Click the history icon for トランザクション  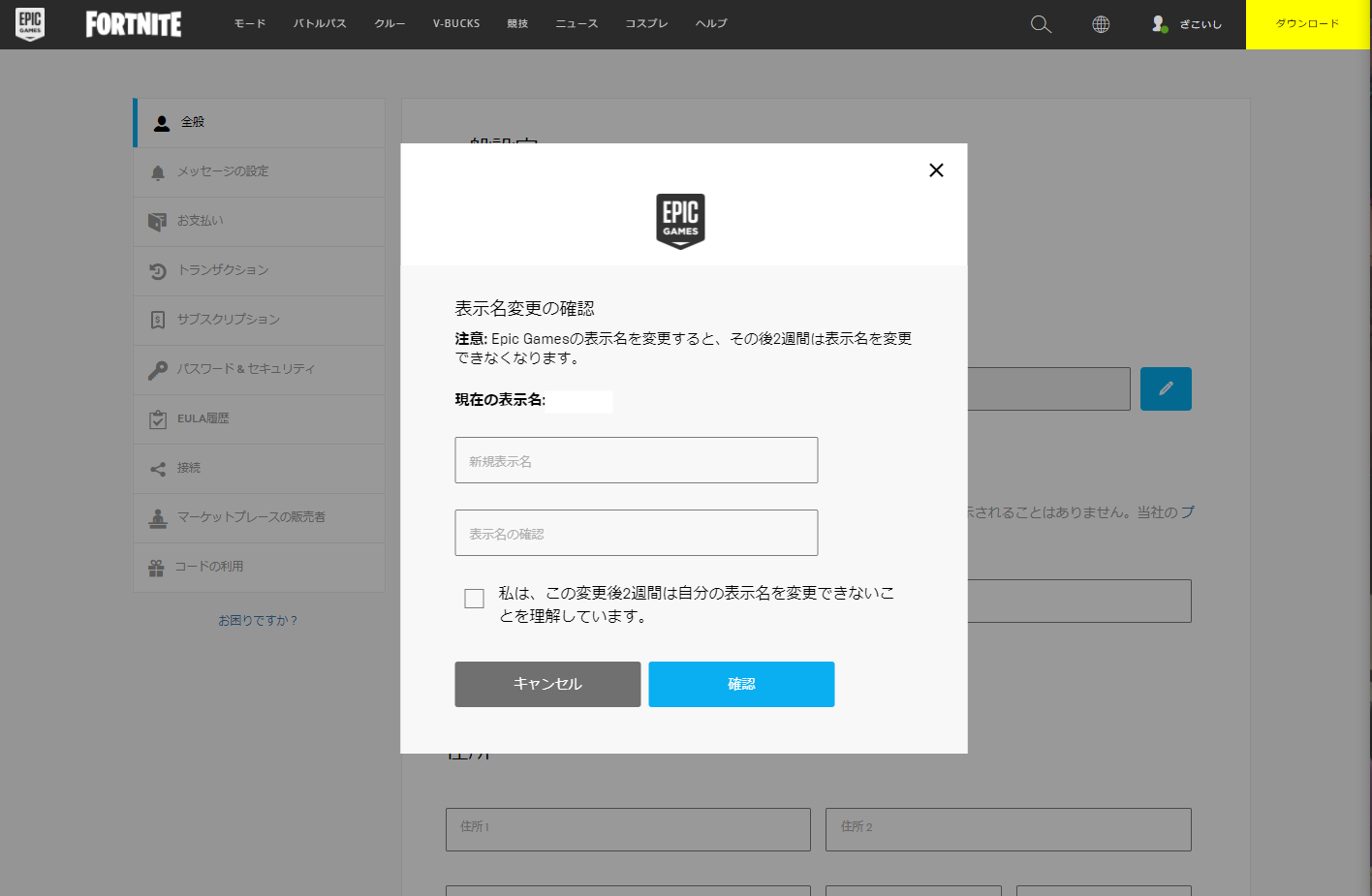click(x=158, y=271)
